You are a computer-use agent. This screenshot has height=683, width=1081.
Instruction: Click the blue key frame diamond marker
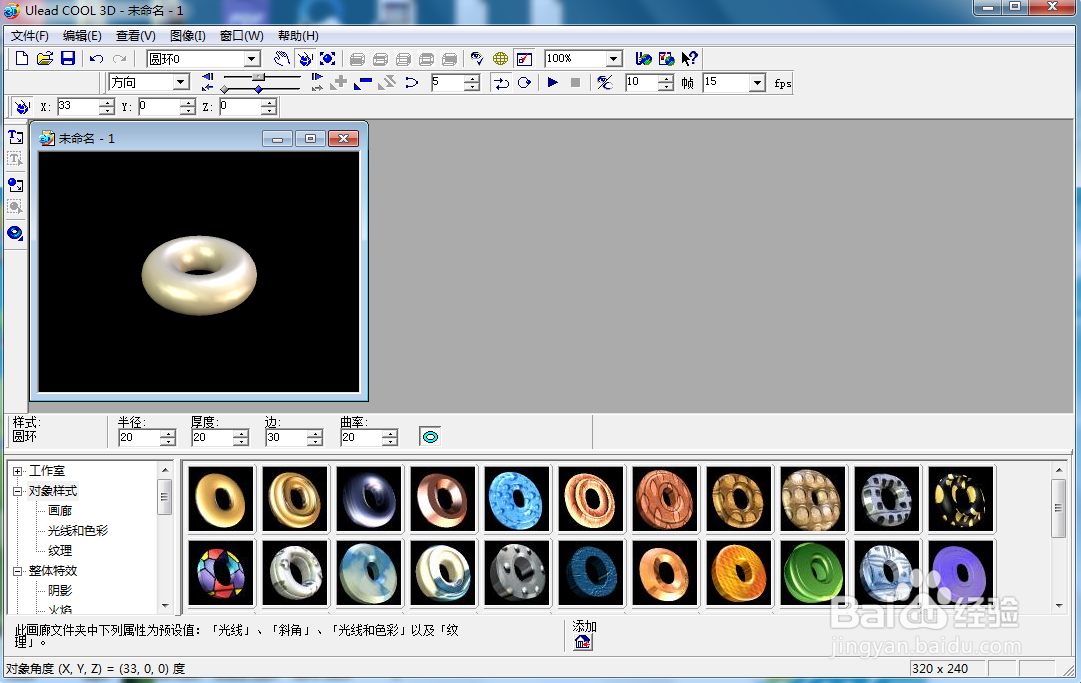(259, 90)
